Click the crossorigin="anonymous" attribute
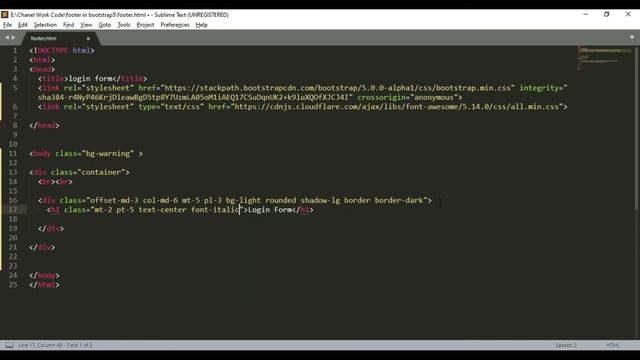The width and height of the screenshot is (640, 360). pos(408,97)
